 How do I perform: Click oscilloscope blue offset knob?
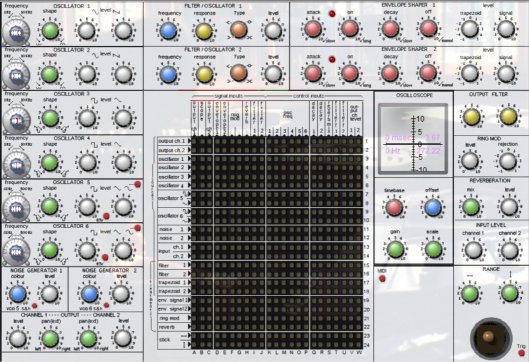[x=433, y=207]
